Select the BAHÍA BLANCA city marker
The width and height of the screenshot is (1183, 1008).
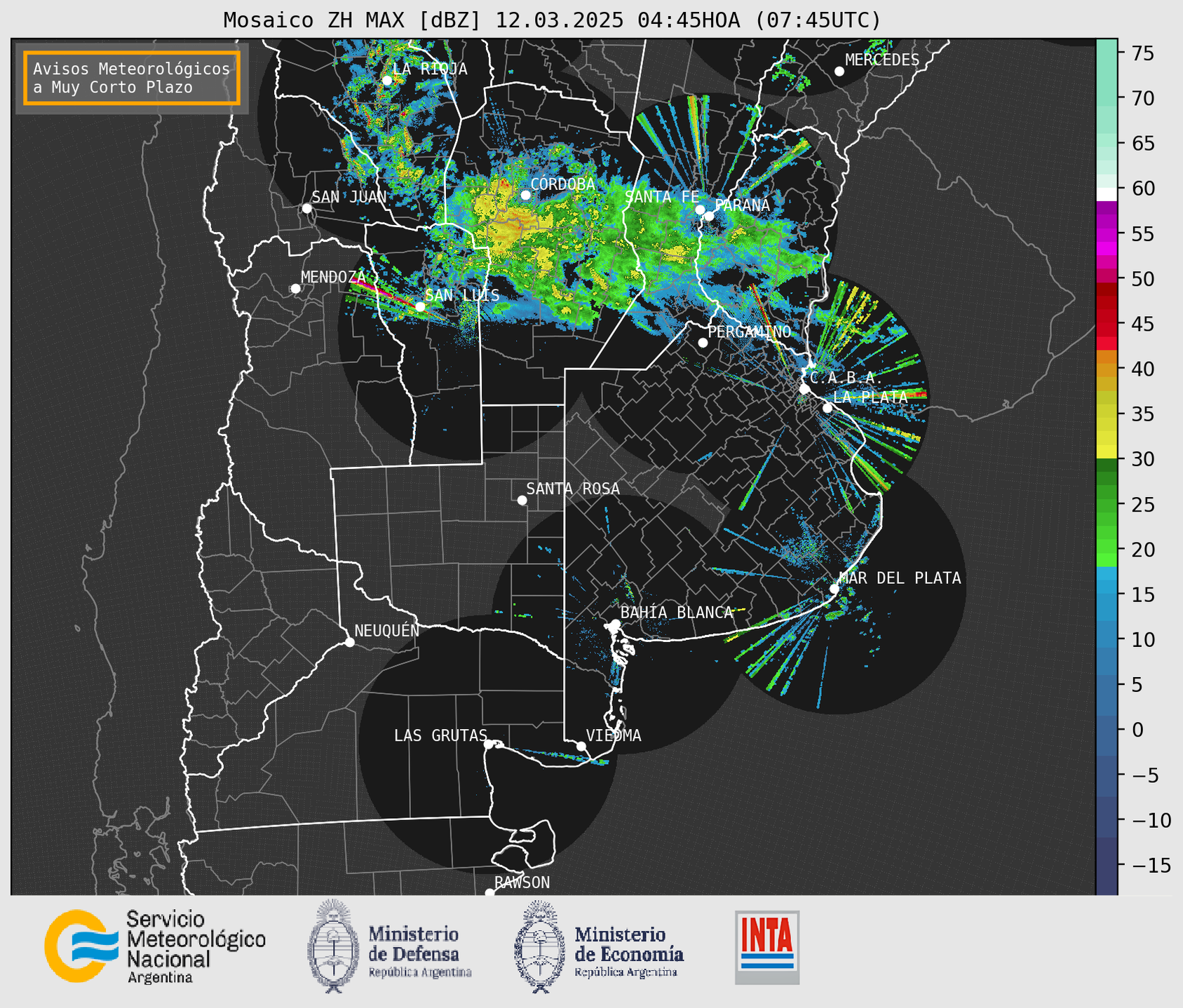(615, 624)
